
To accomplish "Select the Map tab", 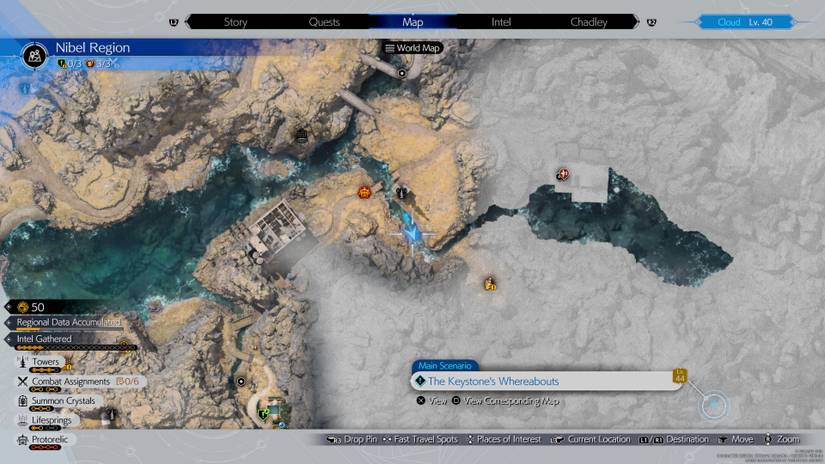I will click(412, 22).
